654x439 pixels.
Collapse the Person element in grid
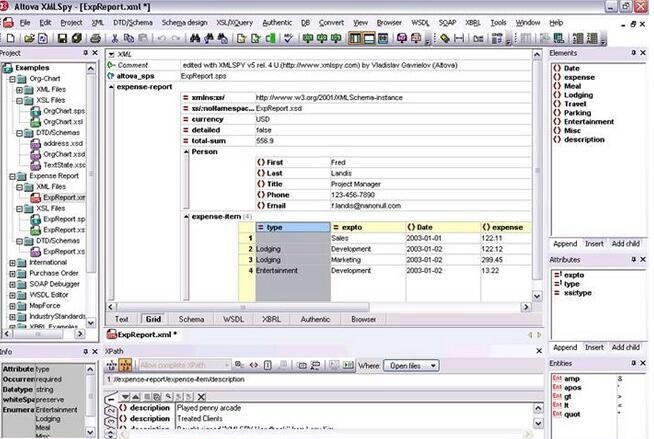186,152
